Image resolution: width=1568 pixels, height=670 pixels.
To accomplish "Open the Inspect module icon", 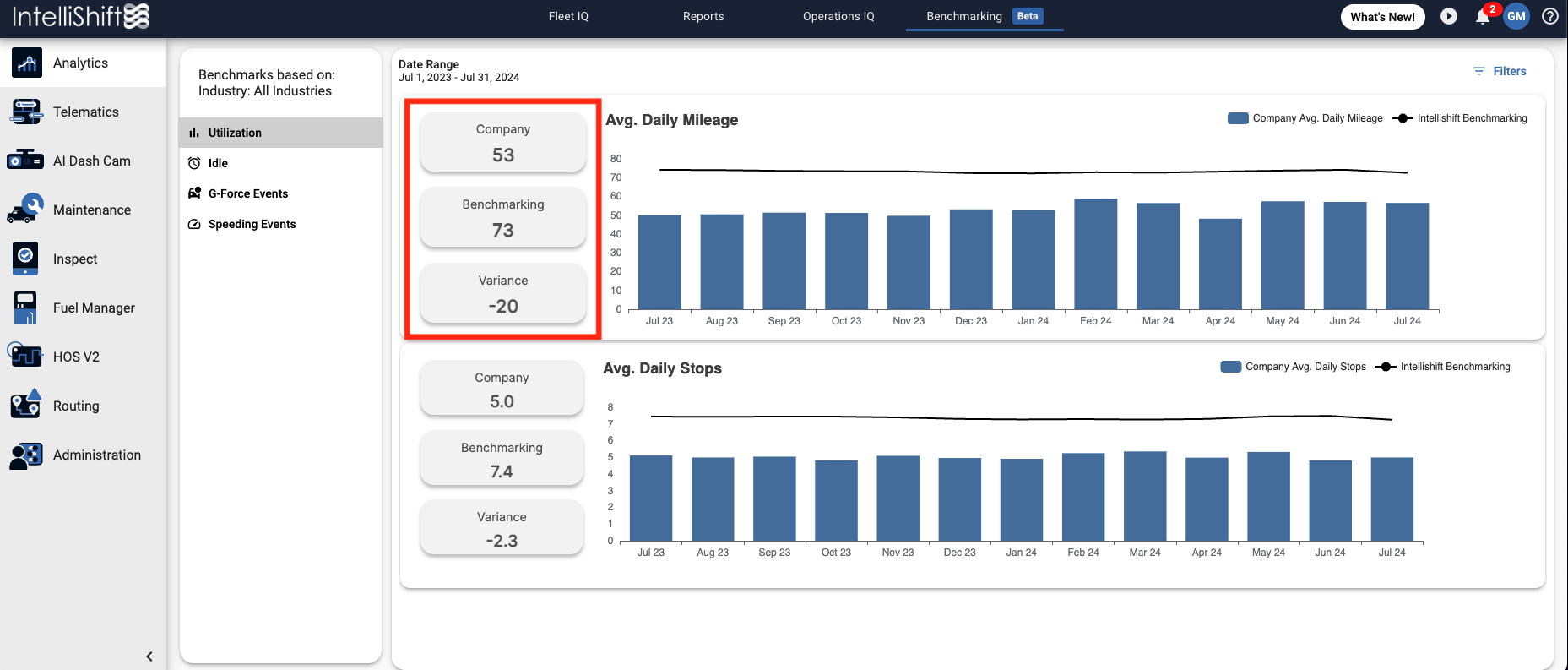I will point(25,259).
